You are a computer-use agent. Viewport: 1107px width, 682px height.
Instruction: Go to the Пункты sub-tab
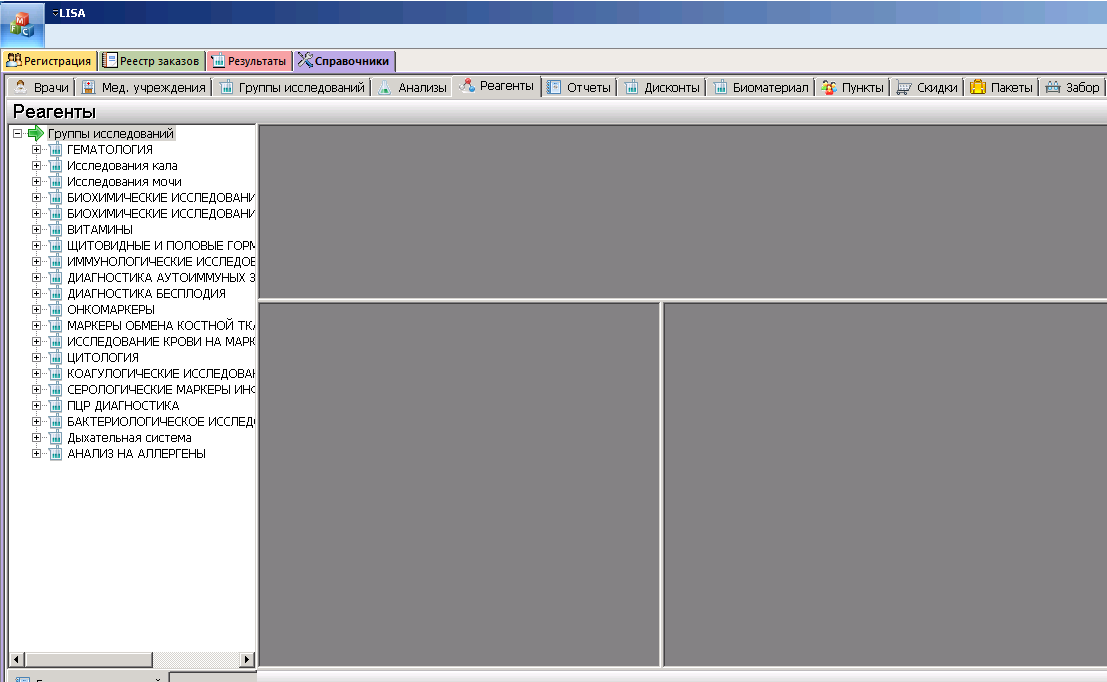[x=853, y=87]
